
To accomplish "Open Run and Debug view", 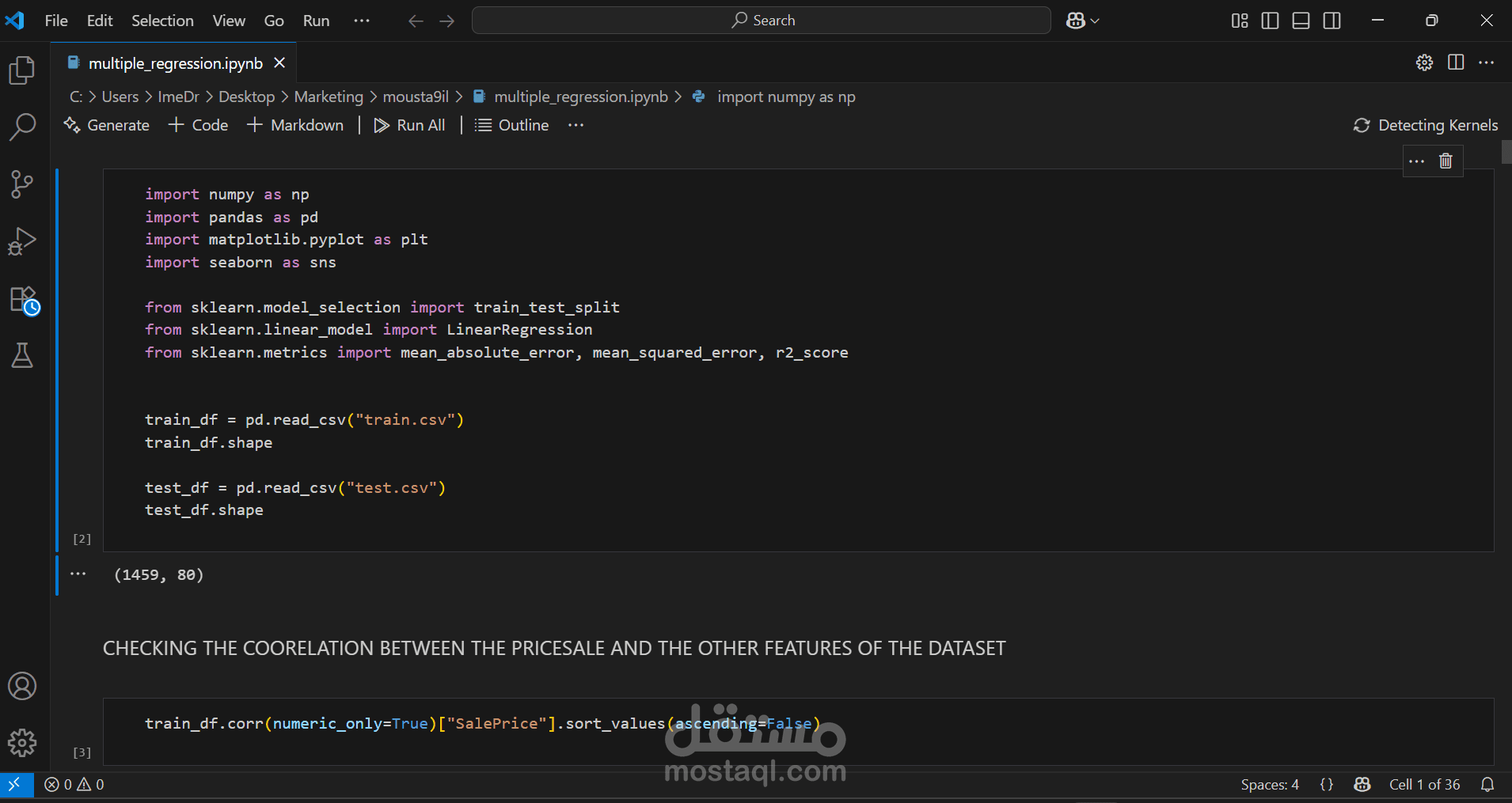I will [22, 241].
